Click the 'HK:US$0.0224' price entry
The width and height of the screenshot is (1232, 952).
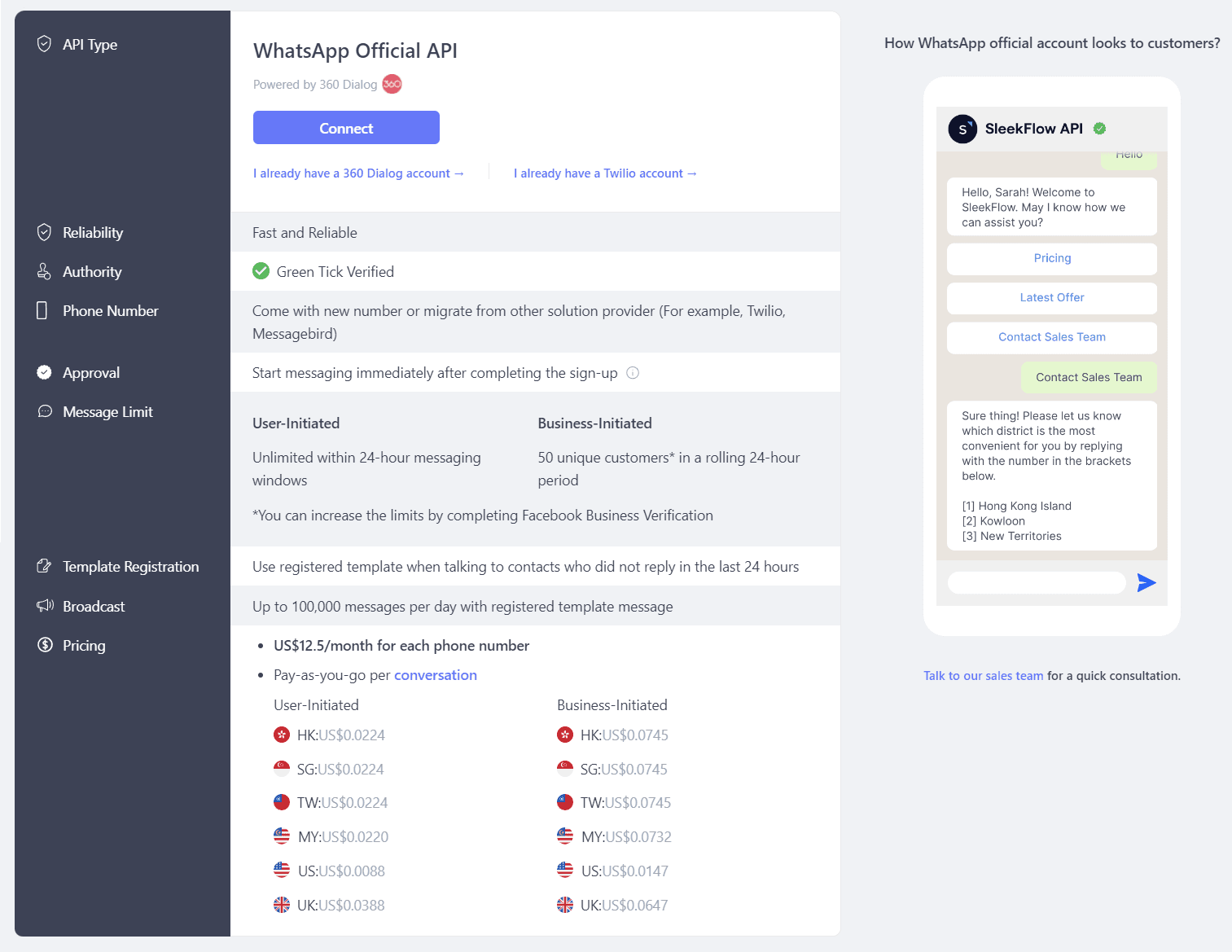[340, 735]
